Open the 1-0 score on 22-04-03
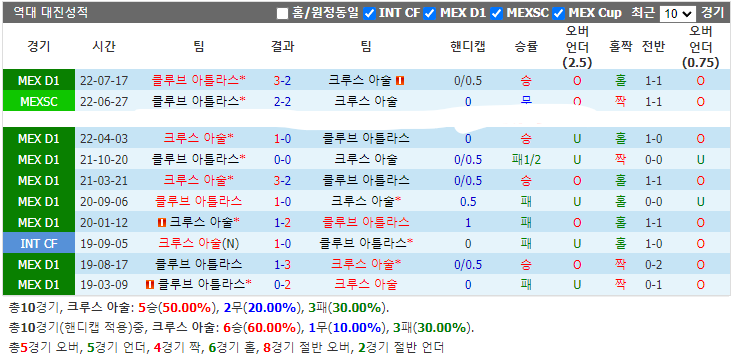This screenshot has height=364, width=734. point(282,138)
